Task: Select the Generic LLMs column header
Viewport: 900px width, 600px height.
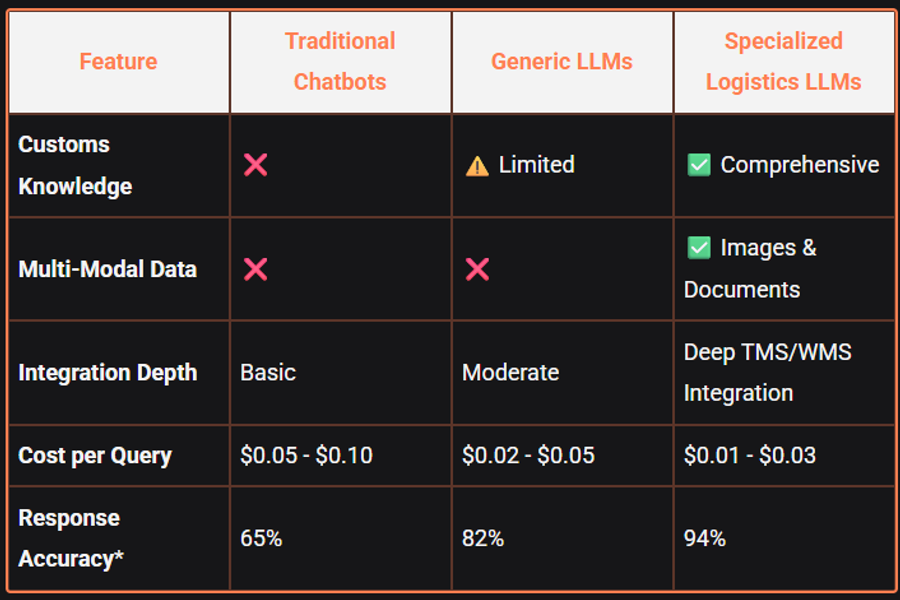Action: pos(562,61)
